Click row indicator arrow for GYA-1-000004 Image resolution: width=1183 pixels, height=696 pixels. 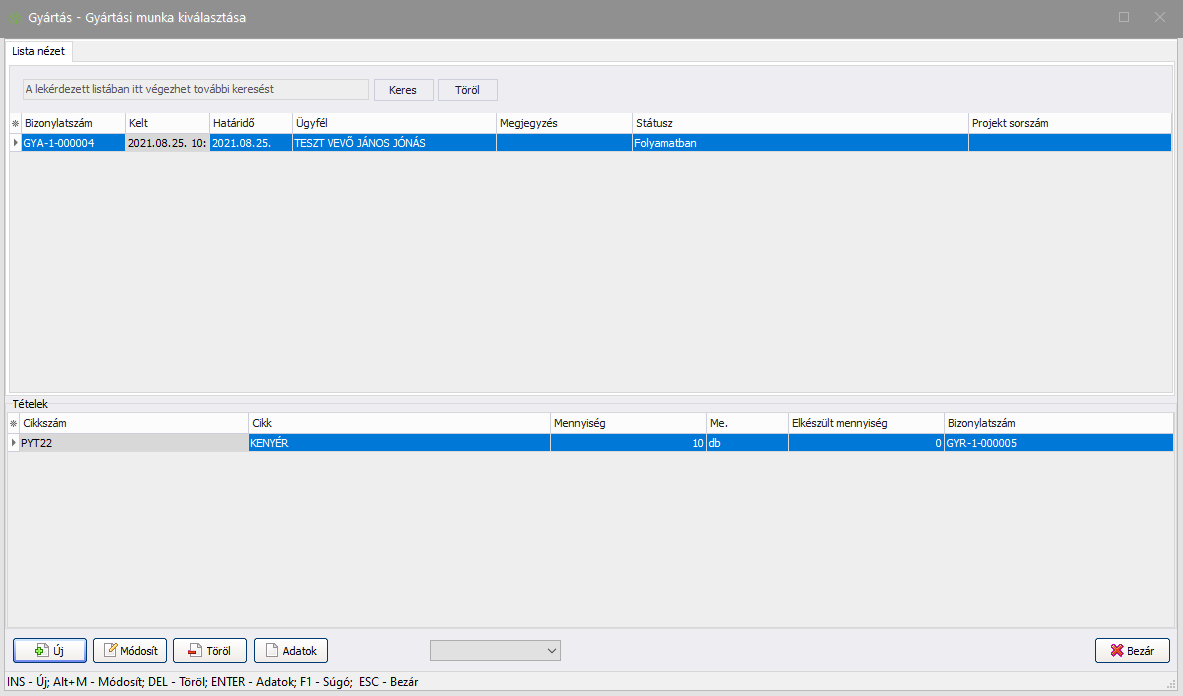[x=15, y=143]
